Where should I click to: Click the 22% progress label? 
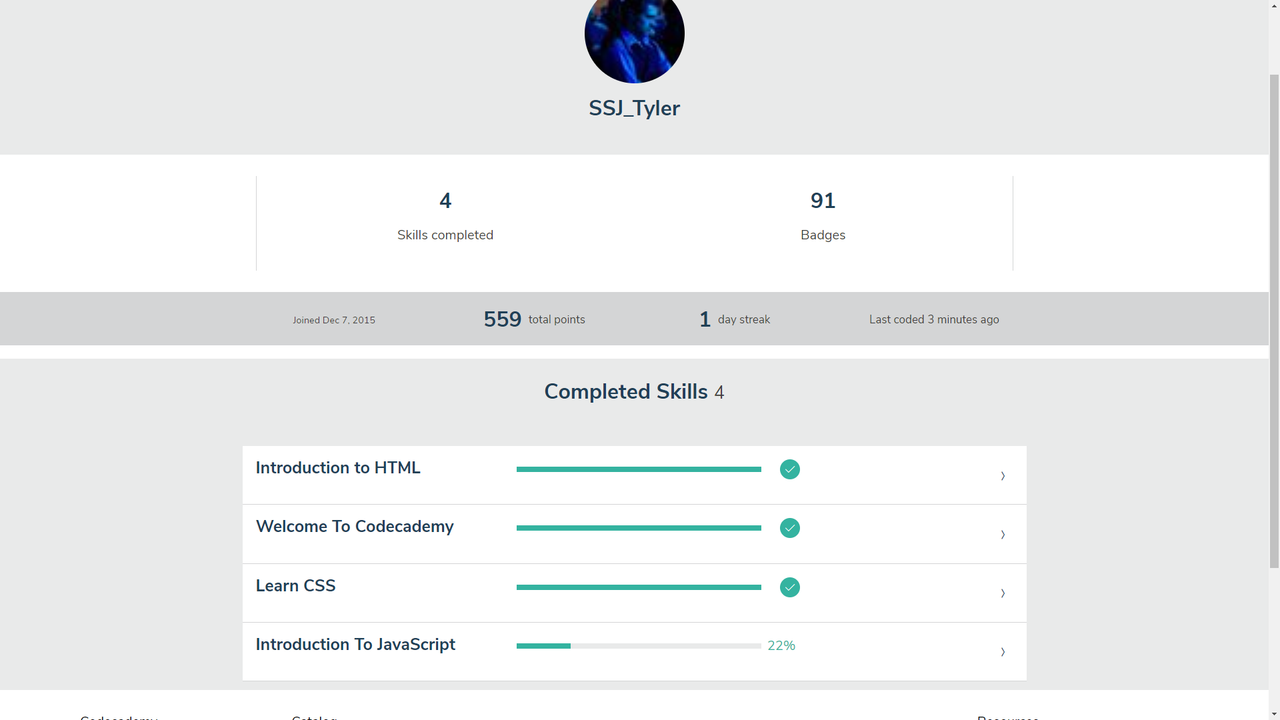(781, 646)
